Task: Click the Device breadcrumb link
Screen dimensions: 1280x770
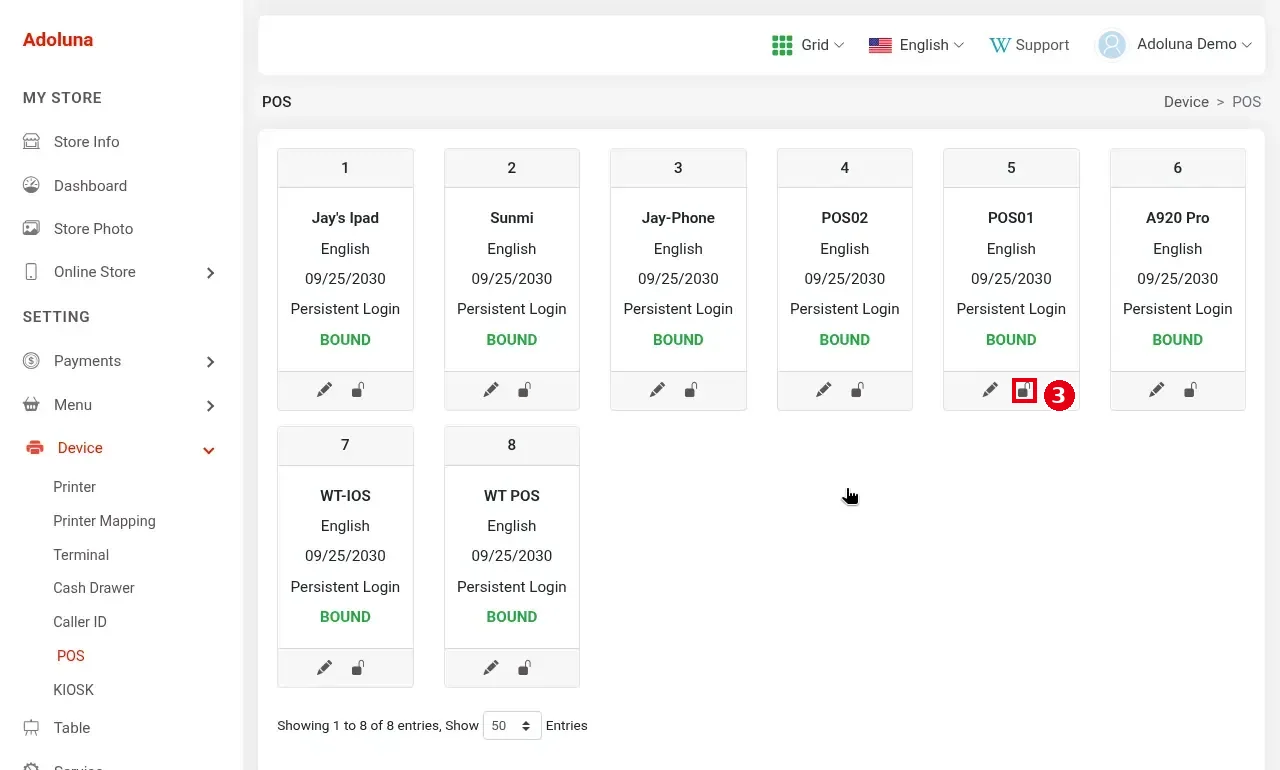Action: tap(1186, 102)
